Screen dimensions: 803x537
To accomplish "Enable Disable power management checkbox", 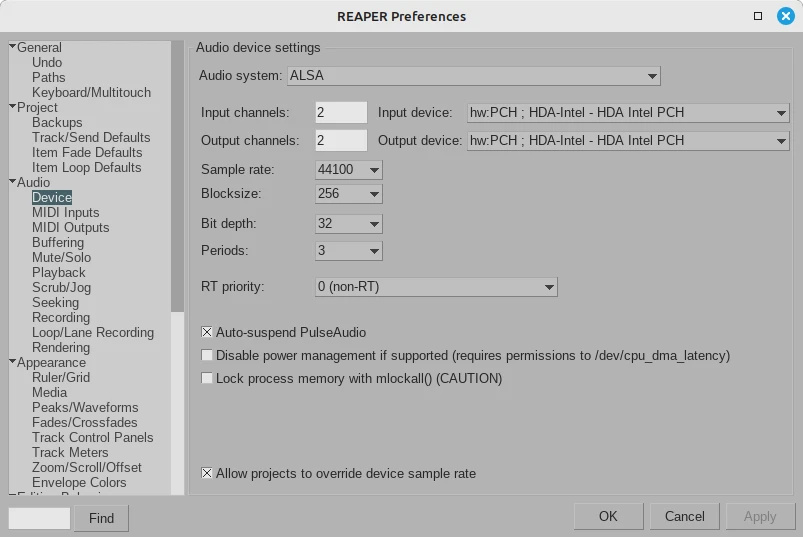I will point(206,355).
